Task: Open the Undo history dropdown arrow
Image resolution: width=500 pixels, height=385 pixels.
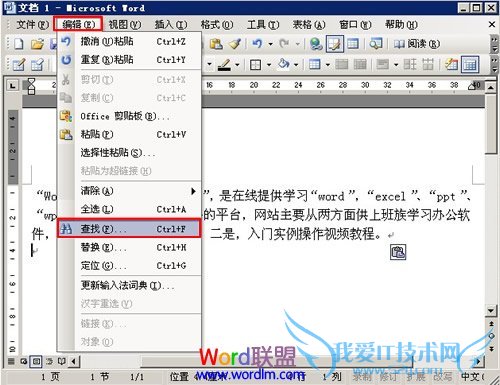Action: click(x=270, y=44)
